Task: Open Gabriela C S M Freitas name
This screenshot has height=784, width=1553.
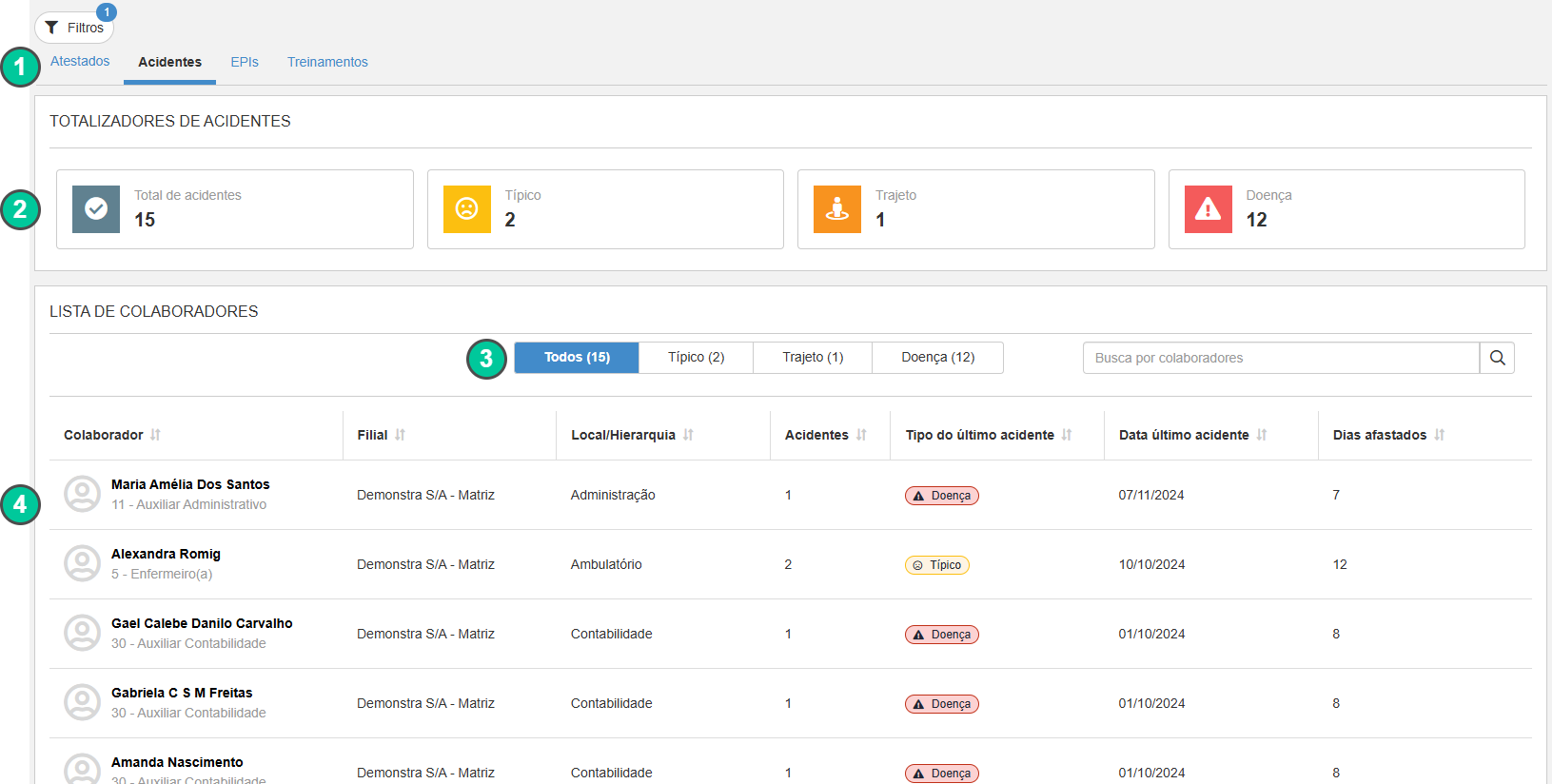Action: pyautogui.click(x=182, y=693)
